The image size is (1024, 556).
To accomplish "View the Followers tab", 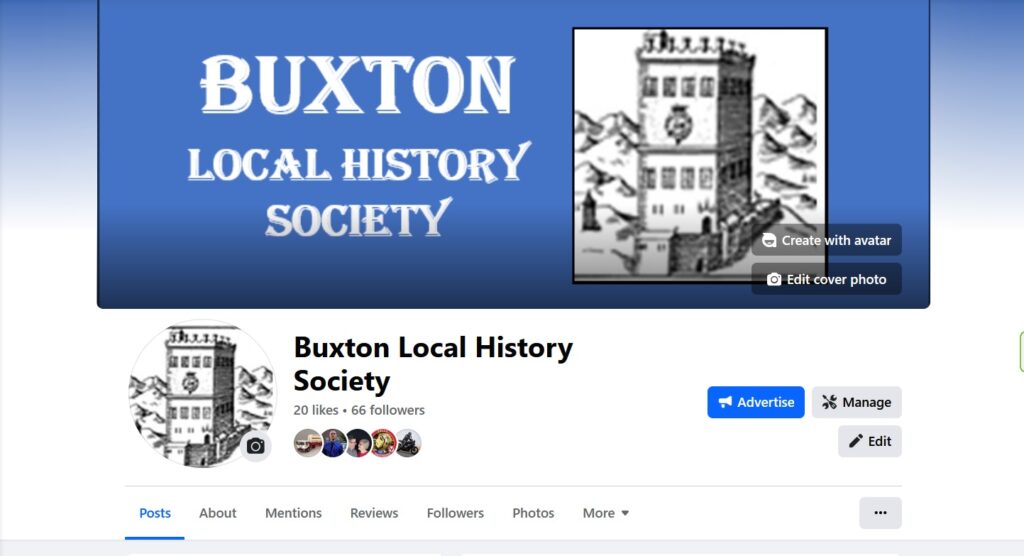I will pos(455,513).
